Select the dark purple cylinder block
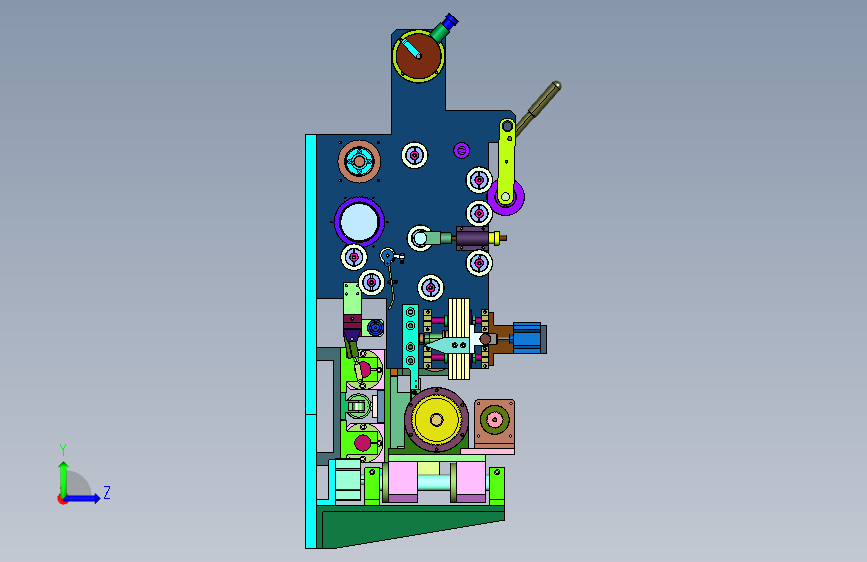Viewport: 867px width, 562px height. pos(473,238)
